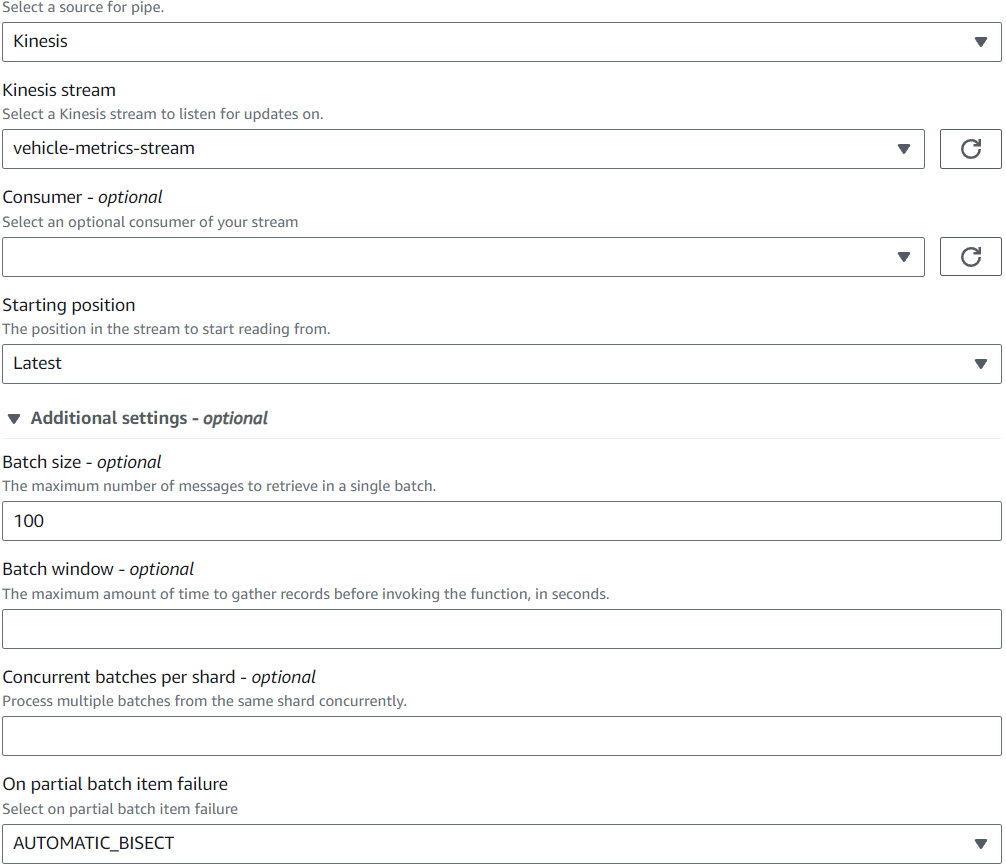Click the arrow on the Starting position dropdown
Viewport: 1006px width, 864px height.
click(980, 364)
